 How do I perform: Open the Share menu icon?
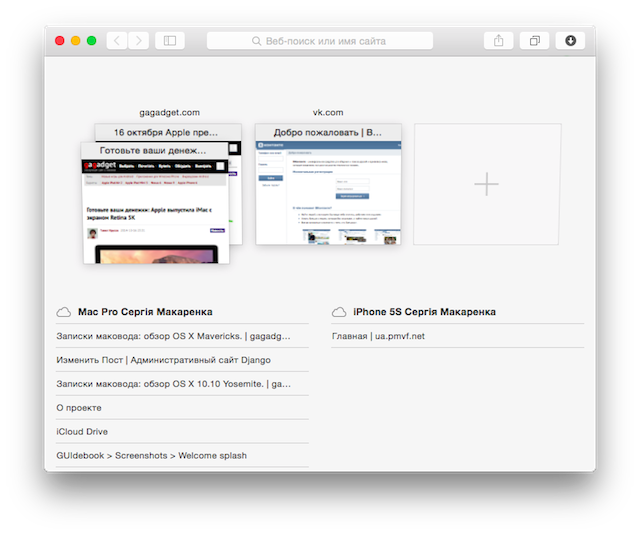pos(498,41)
